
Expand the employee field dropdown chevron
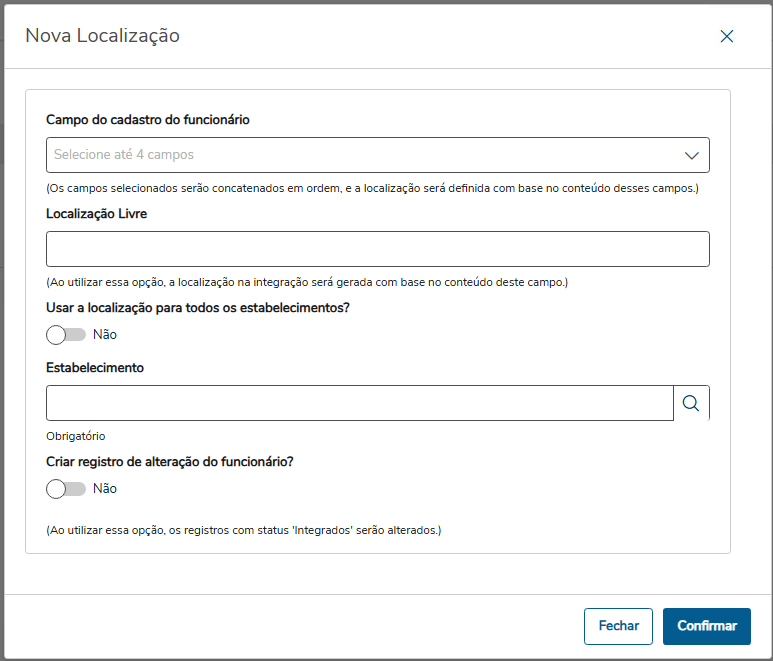691,155
